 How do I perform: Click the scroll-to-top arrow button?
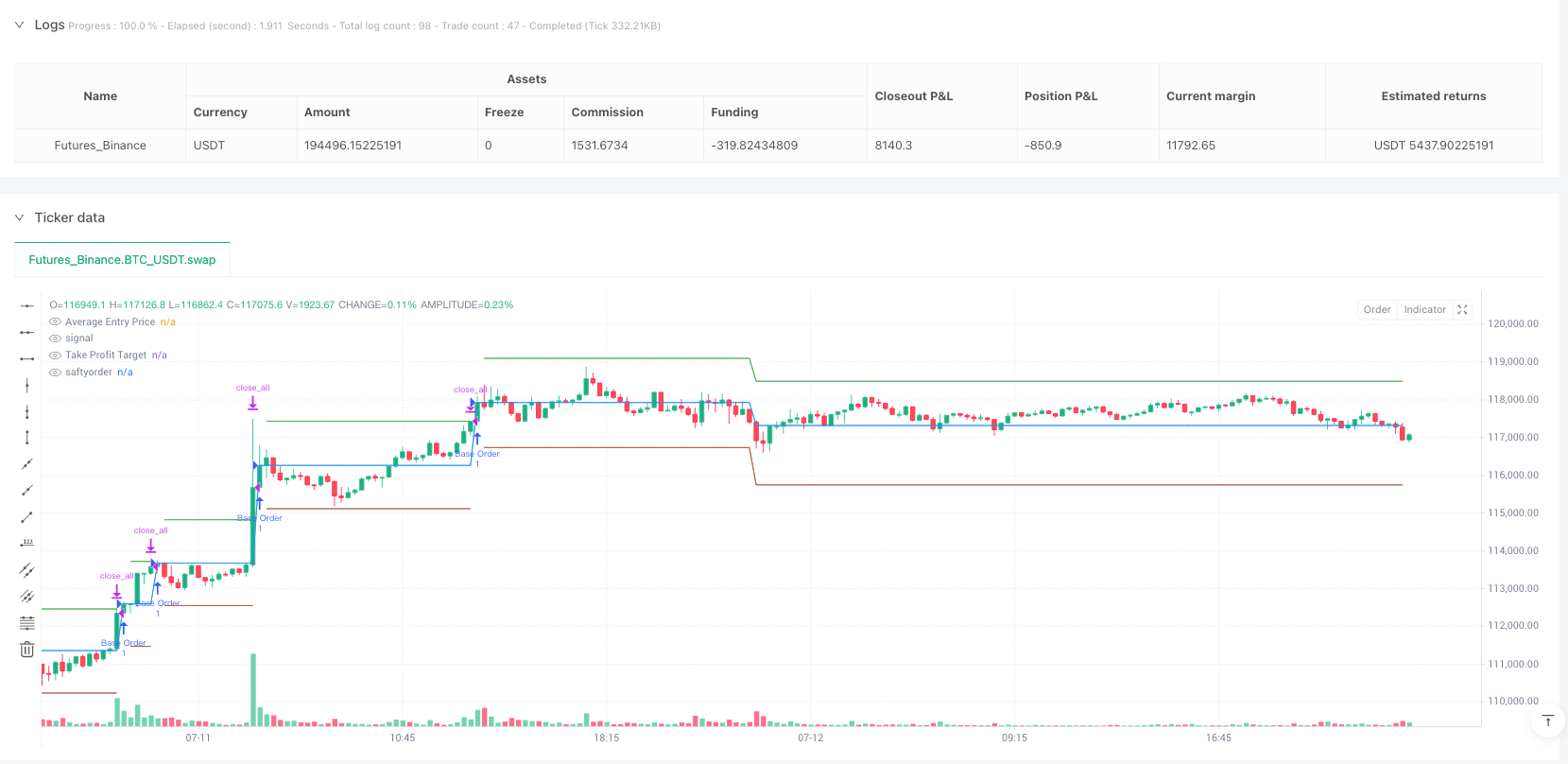(x=1547, y=721)
